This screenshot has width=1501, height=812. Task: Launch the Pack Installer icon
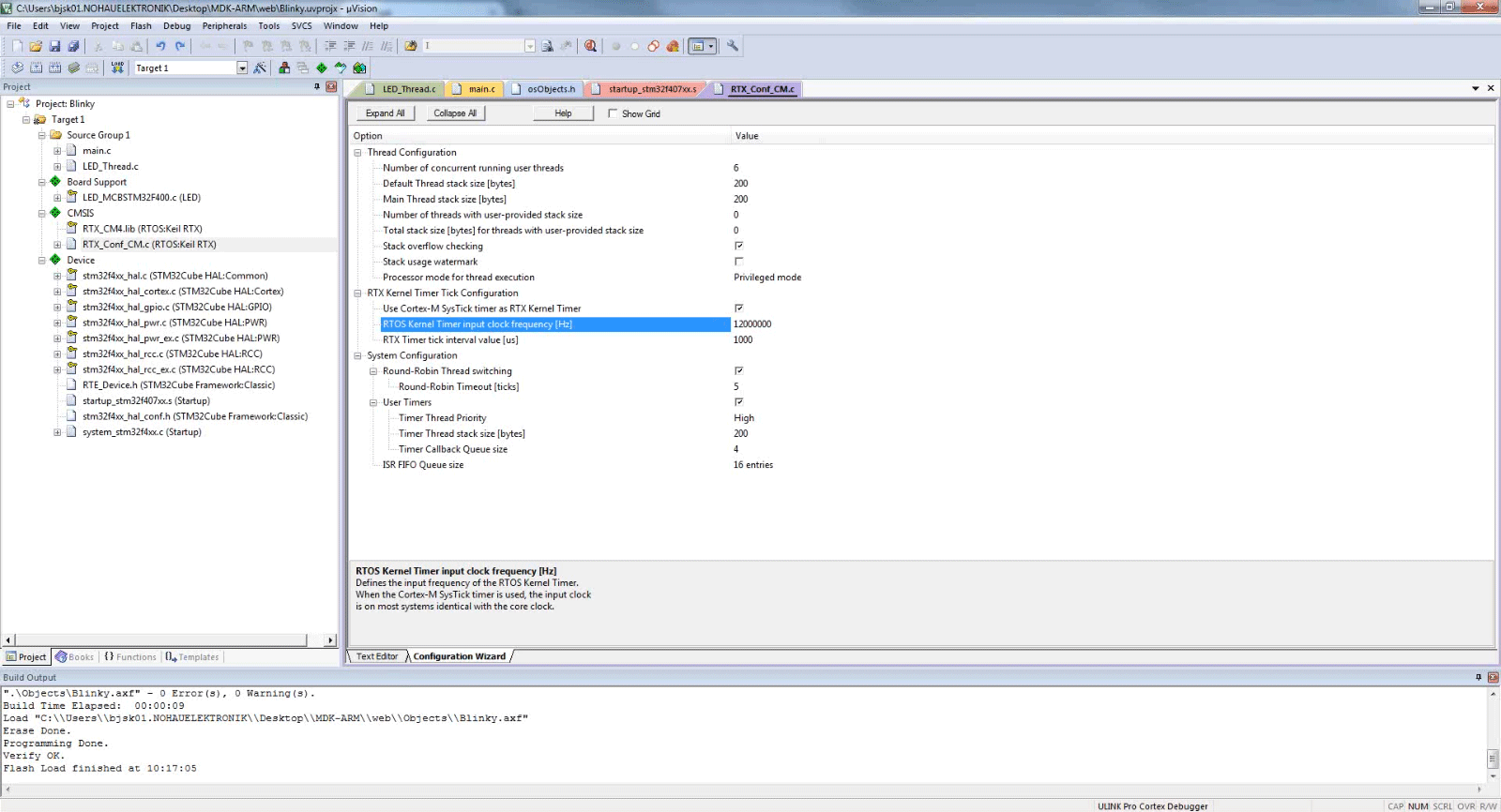(359, 68)
